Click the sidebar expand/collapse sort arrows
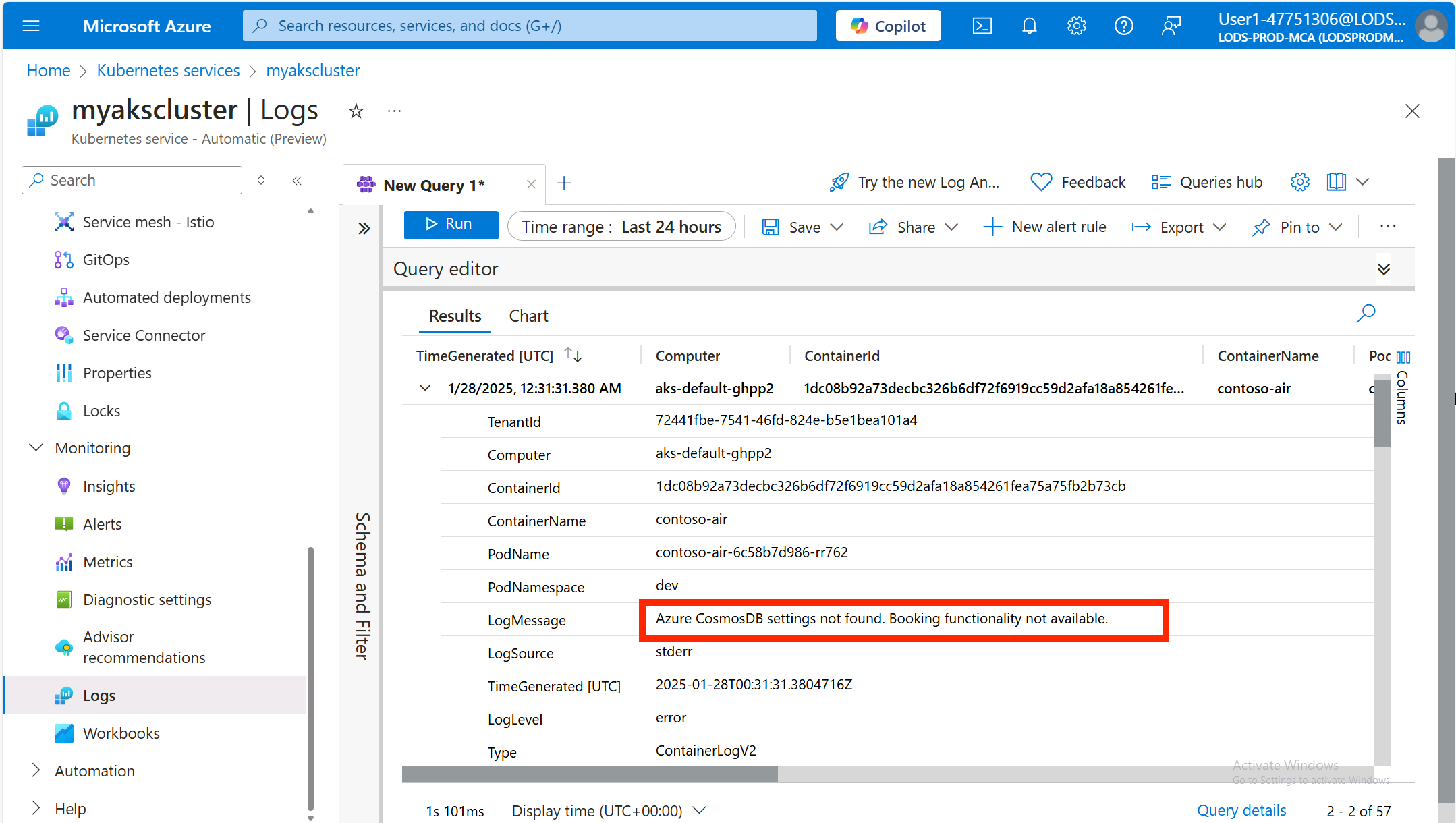The image size is (1456, 823). point(261,180)
